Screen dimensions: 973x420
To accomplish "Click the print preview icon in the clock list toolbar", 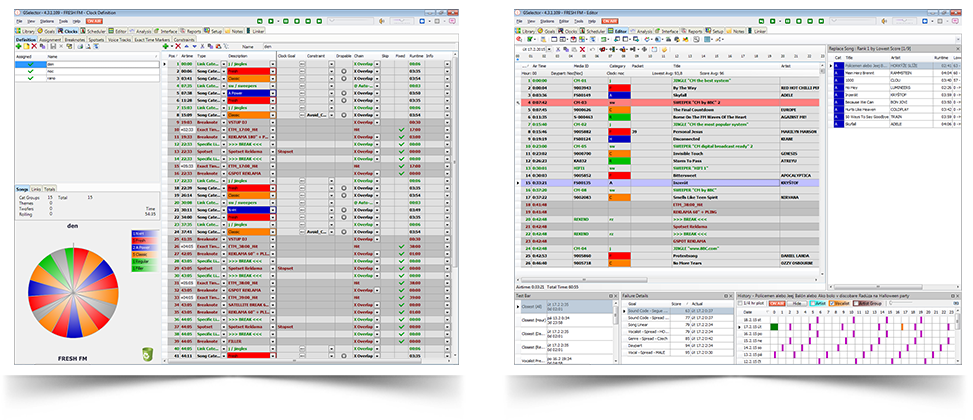I will coord(88,47).
